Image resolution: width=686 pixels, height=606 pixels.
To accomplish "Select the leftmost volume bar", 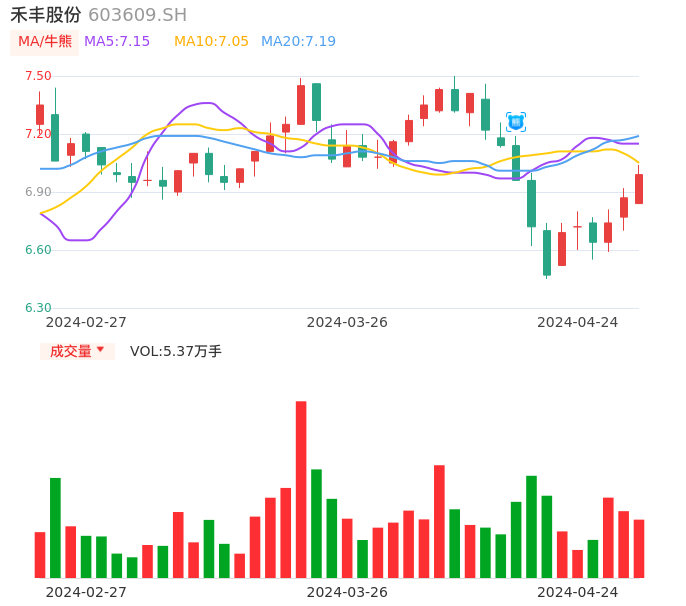I will pos(40,555).
